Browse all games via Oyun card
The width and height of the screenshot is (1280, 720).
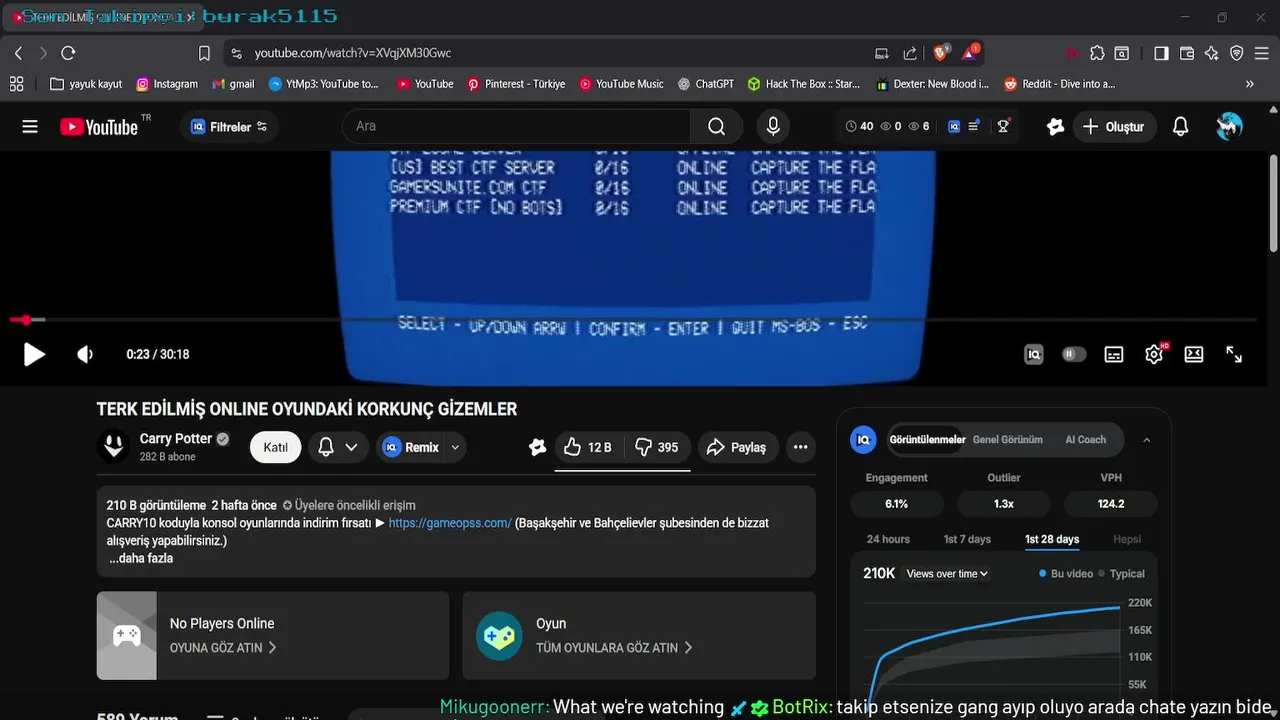(x=639, y=636)
